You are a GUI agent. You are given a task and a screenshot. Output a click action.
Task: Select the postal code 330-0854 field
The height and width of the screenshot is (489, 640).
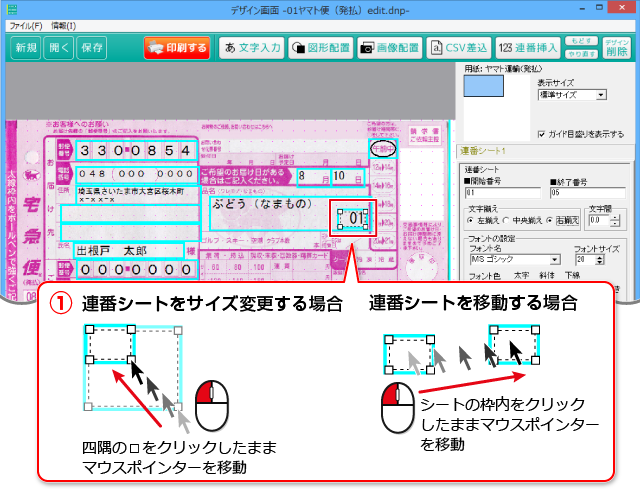click(135, 151)
